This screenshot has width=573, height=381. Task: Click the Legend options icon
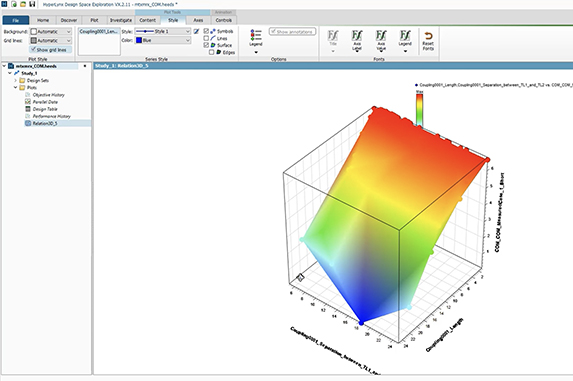(256, 35)
